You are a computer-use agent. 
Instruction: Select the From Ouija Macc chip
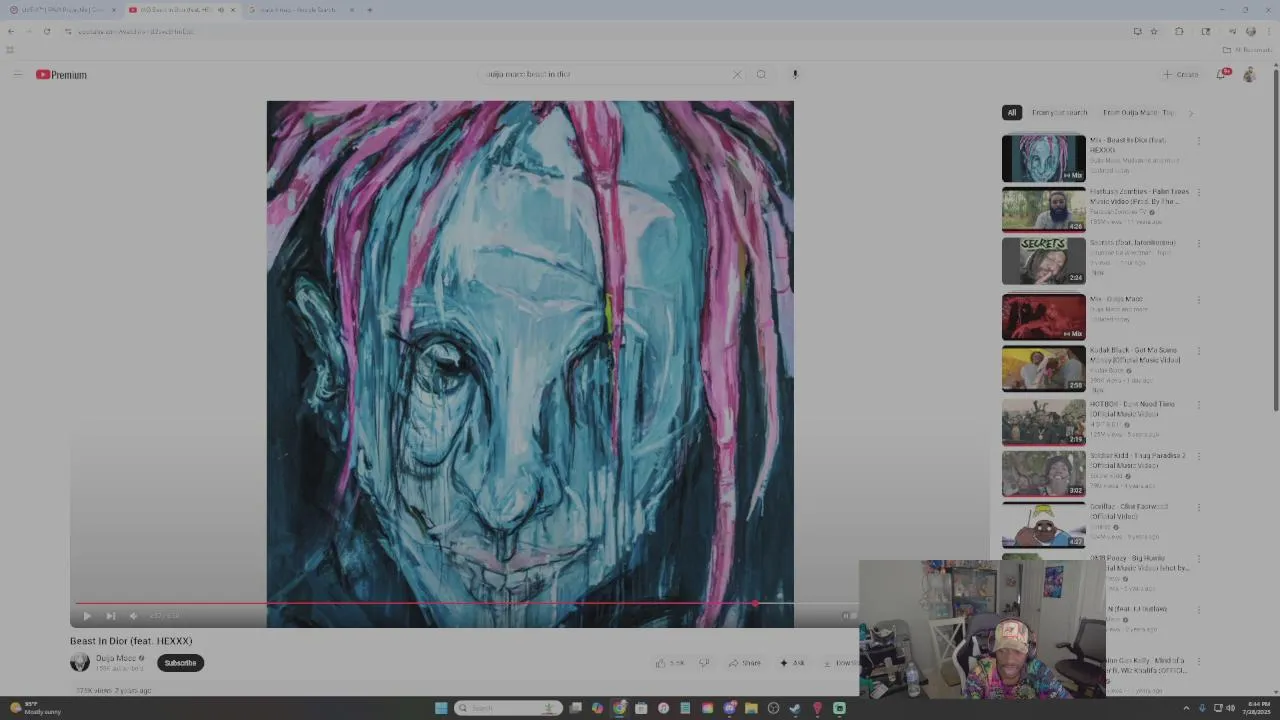[x=1138, y=113]
